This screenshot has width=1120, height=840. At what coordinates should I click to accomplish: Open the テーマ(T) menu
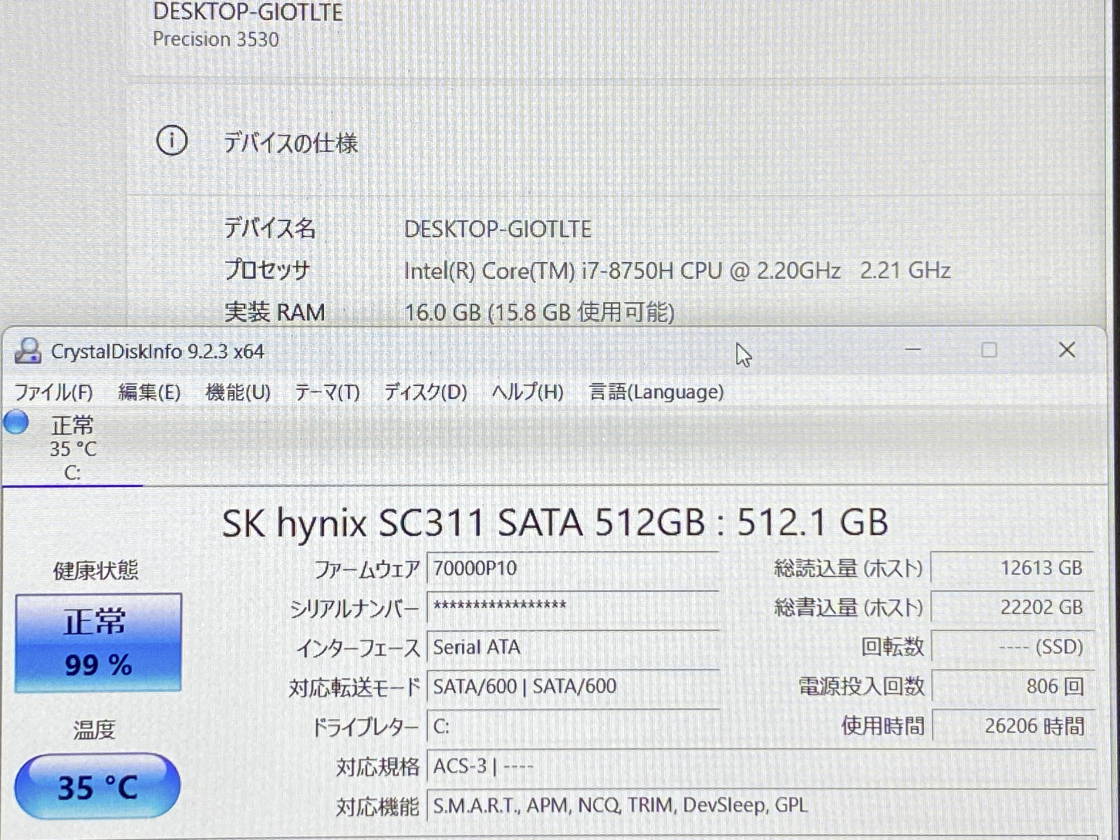tap(327, 392)
